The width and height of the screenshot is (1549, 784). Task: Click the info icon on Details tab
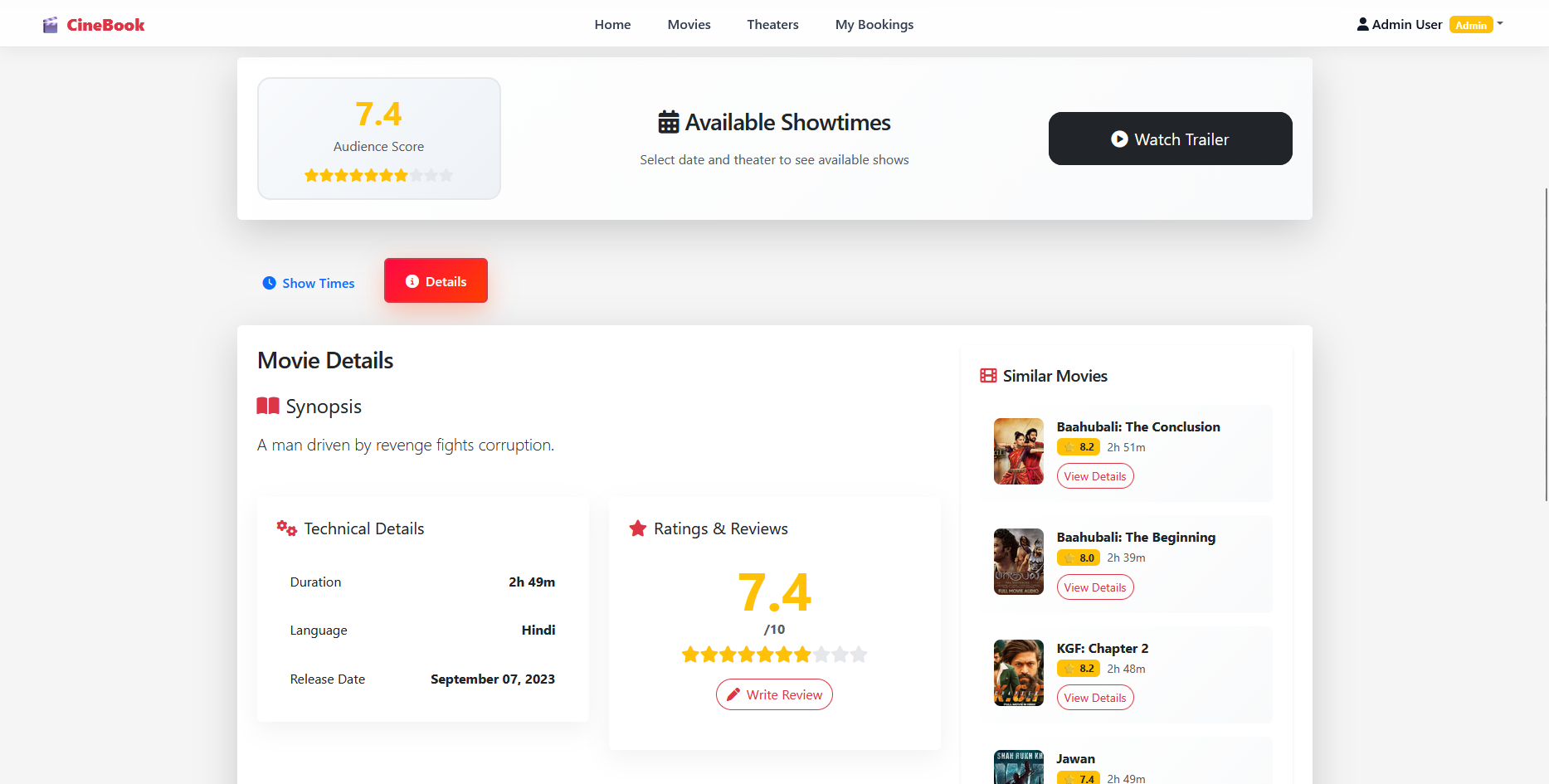point(412,281)
